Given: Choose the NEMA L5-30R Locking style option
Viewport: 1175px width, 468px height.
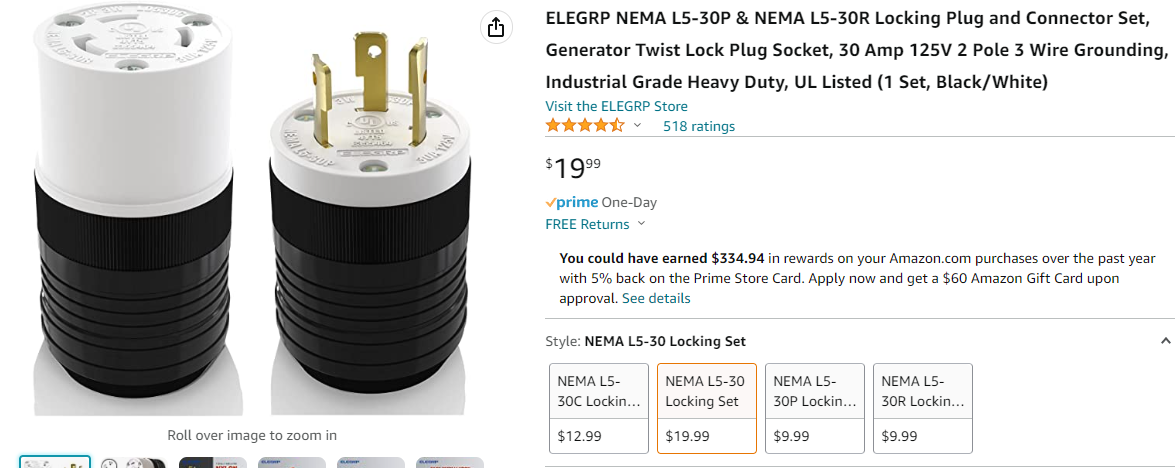Looking at the screenshot, I should (x=923, y=407).
